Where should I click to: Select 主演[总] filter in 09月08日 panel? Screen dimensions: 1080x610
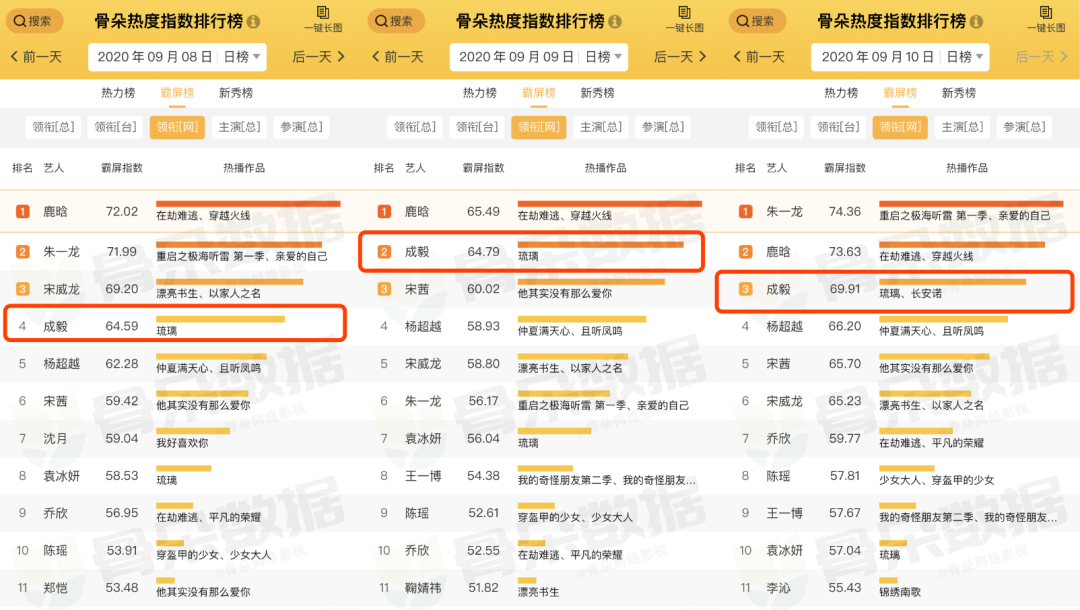pos(239,127)
